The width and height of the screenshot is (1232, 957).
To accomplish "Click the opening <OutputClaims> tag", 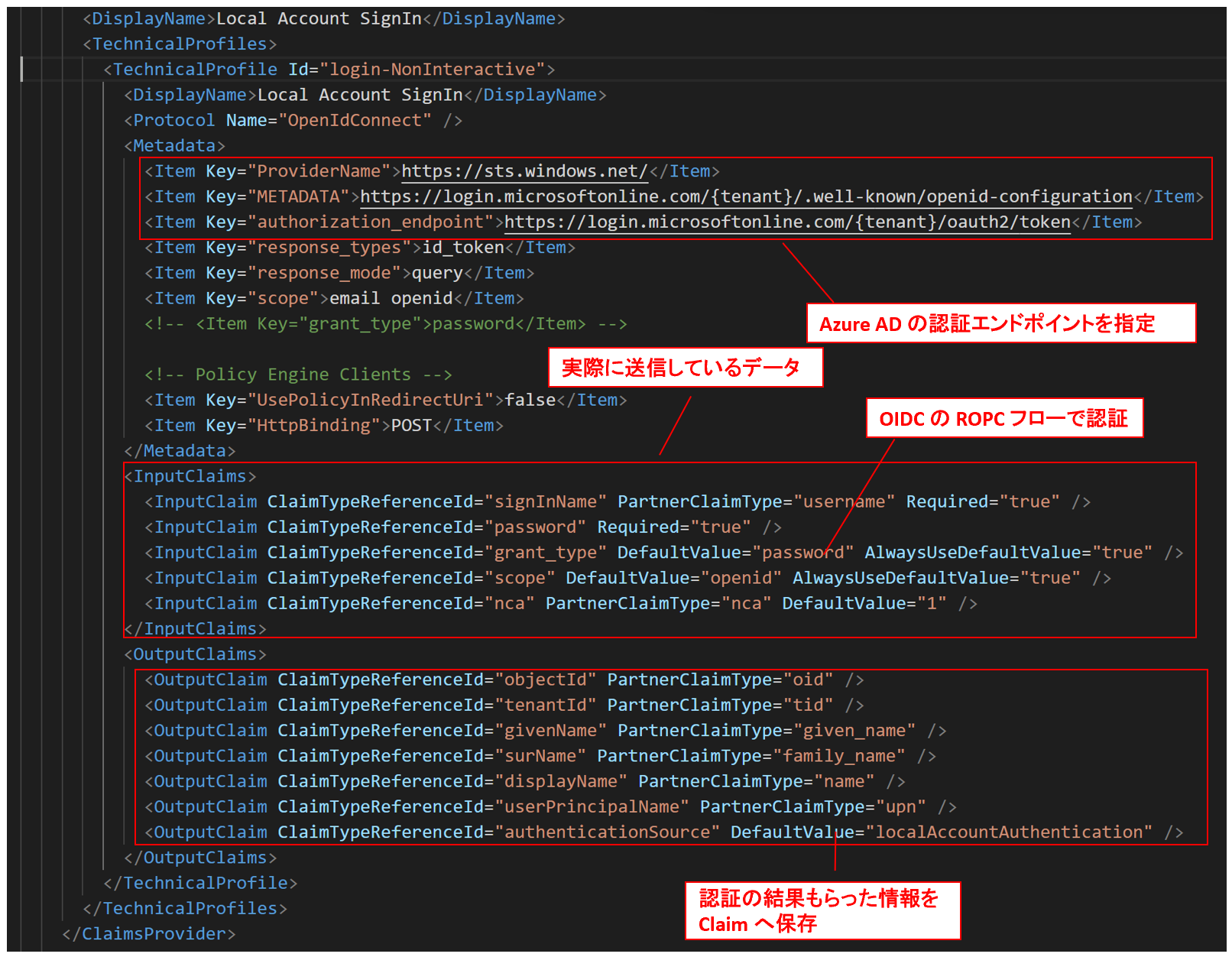I will tap(195, 654).
